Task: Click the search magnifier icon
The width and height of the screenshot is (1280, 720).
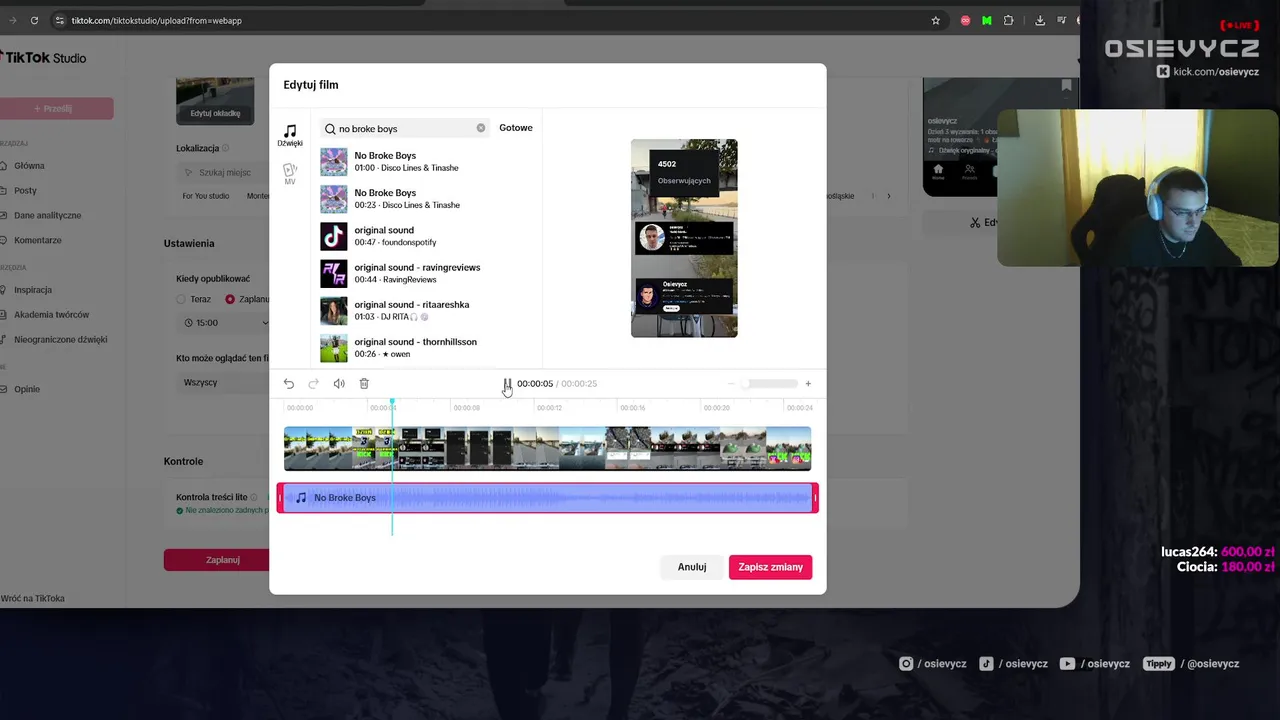Action: coord(330,129)
